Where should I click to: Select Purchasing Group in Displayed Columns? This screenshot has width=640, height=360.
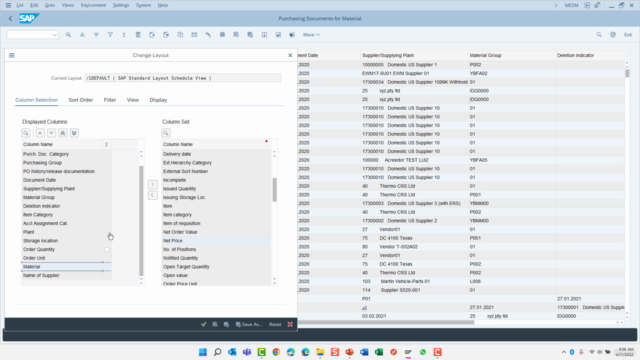pyautogui.click(x=62, y=163)
